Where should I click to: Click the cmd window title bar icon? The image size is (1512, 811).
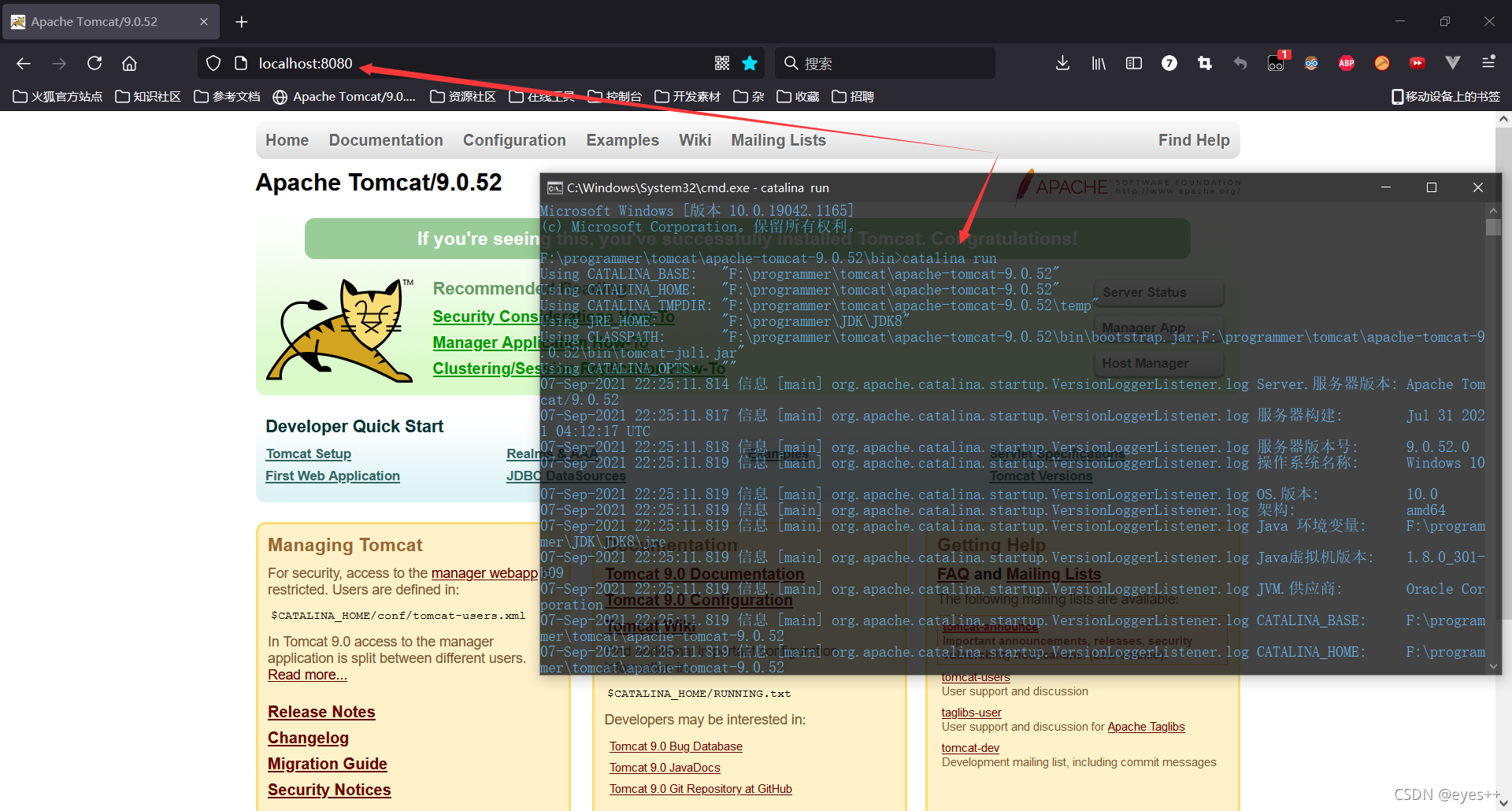555,187
